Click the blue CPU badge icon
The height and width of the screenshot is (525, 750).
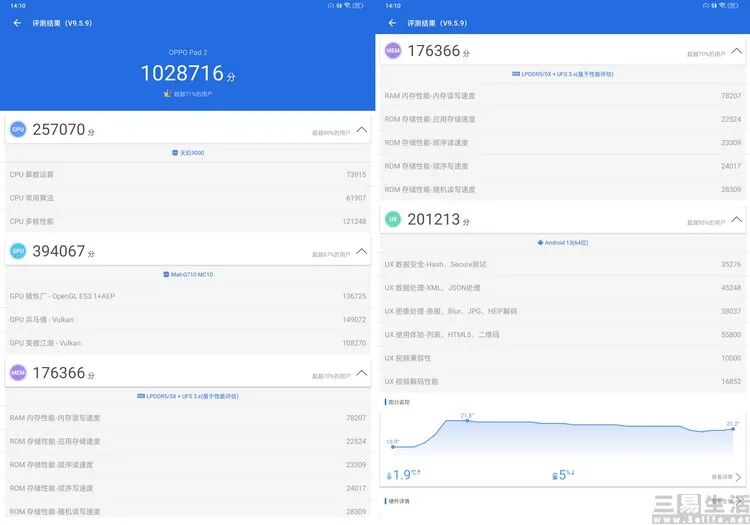[x=18, y=129]
